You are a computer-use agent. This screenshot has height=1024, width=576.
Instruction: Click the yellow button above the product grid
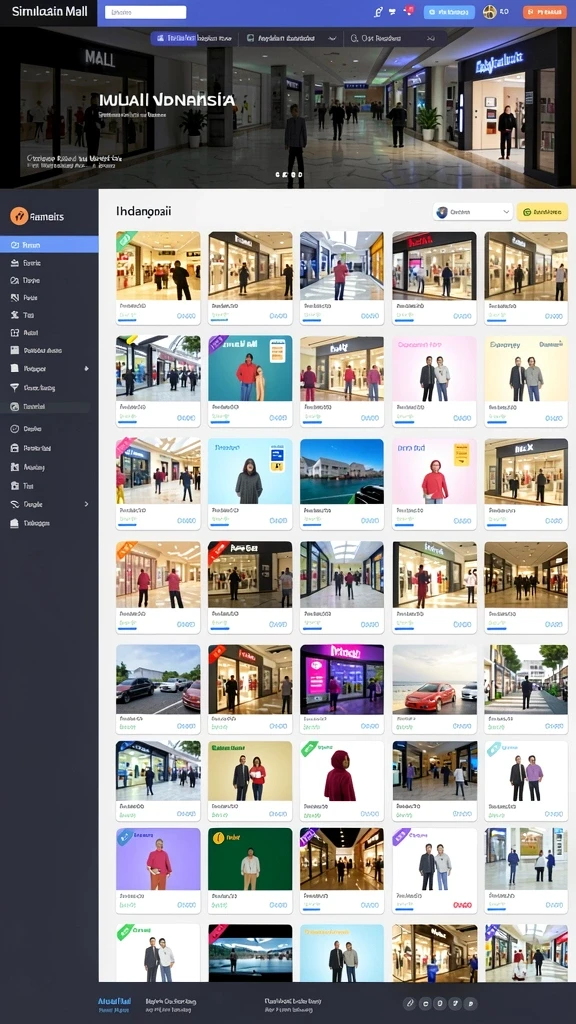[542, 212]
